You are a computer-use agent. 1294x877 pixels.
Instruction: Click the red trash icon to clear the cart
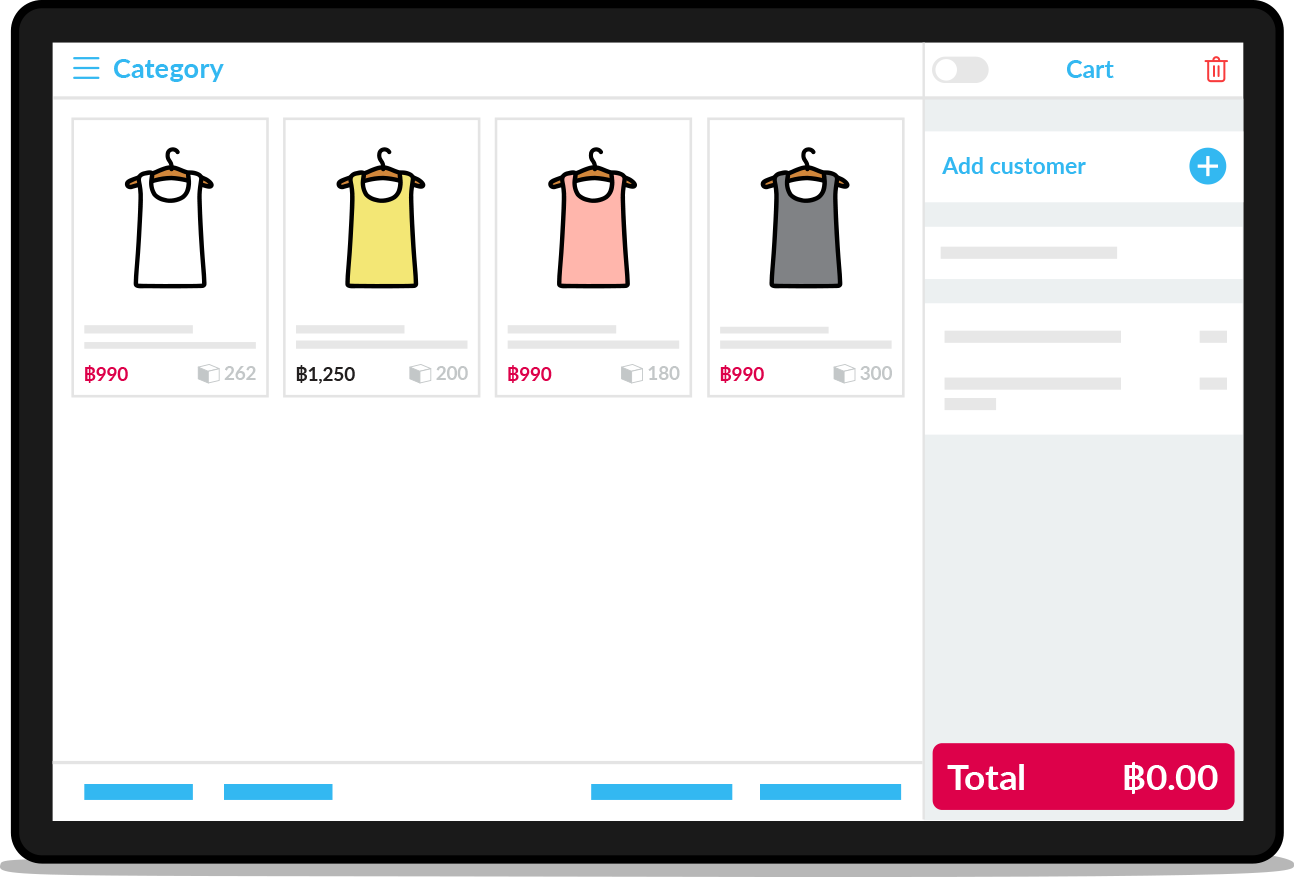1215,70
